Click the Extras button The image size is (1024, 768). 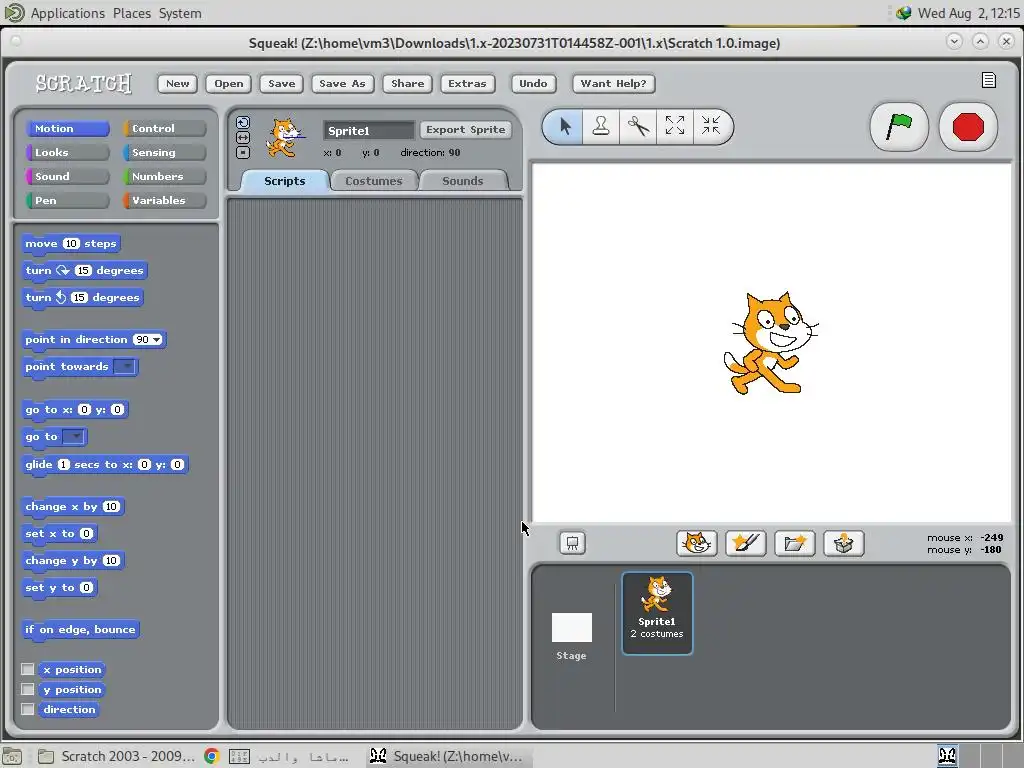coord(467,84)
